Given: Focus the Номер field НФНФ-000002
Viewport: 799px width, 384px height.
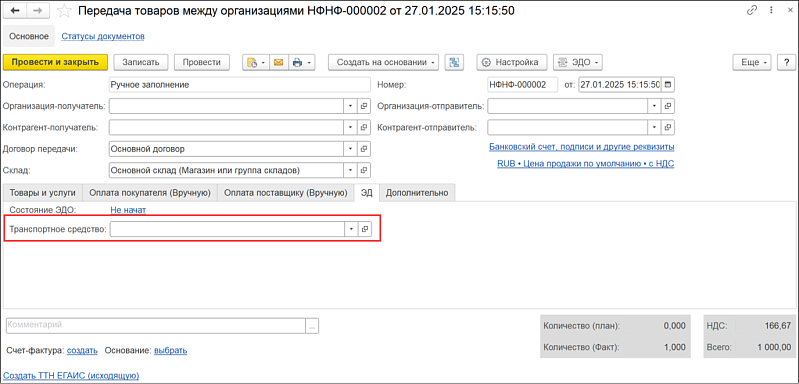Looking at the screenshot, I should click(522, 85).
